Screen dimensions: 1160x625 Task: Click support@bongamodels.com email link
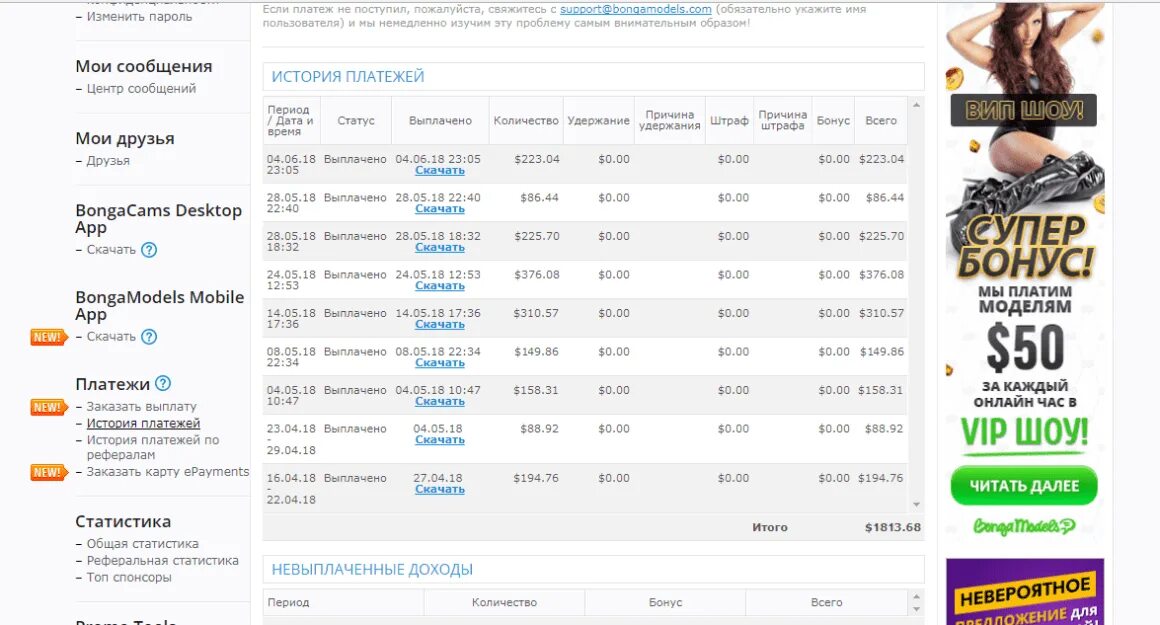point(635,10)
